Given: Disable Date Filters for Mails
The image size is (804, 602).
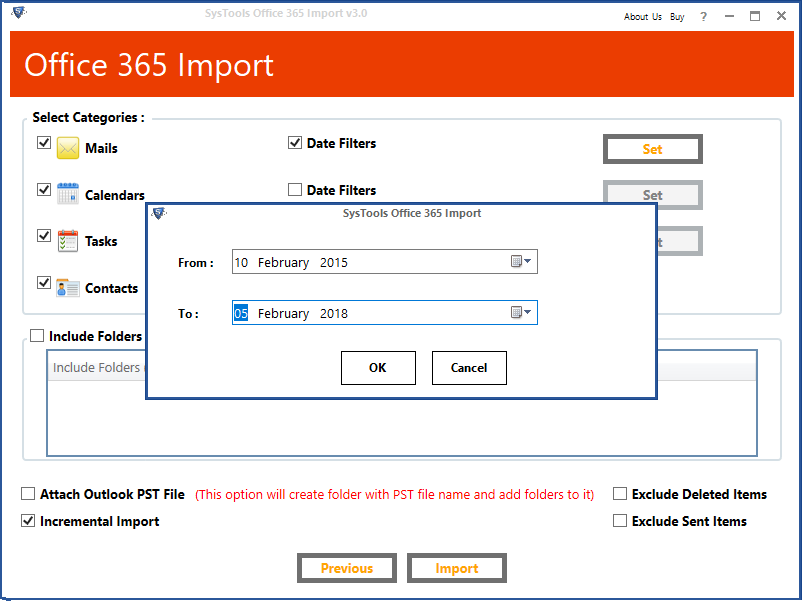Looking at the screenshot, I should coord(295,143).
